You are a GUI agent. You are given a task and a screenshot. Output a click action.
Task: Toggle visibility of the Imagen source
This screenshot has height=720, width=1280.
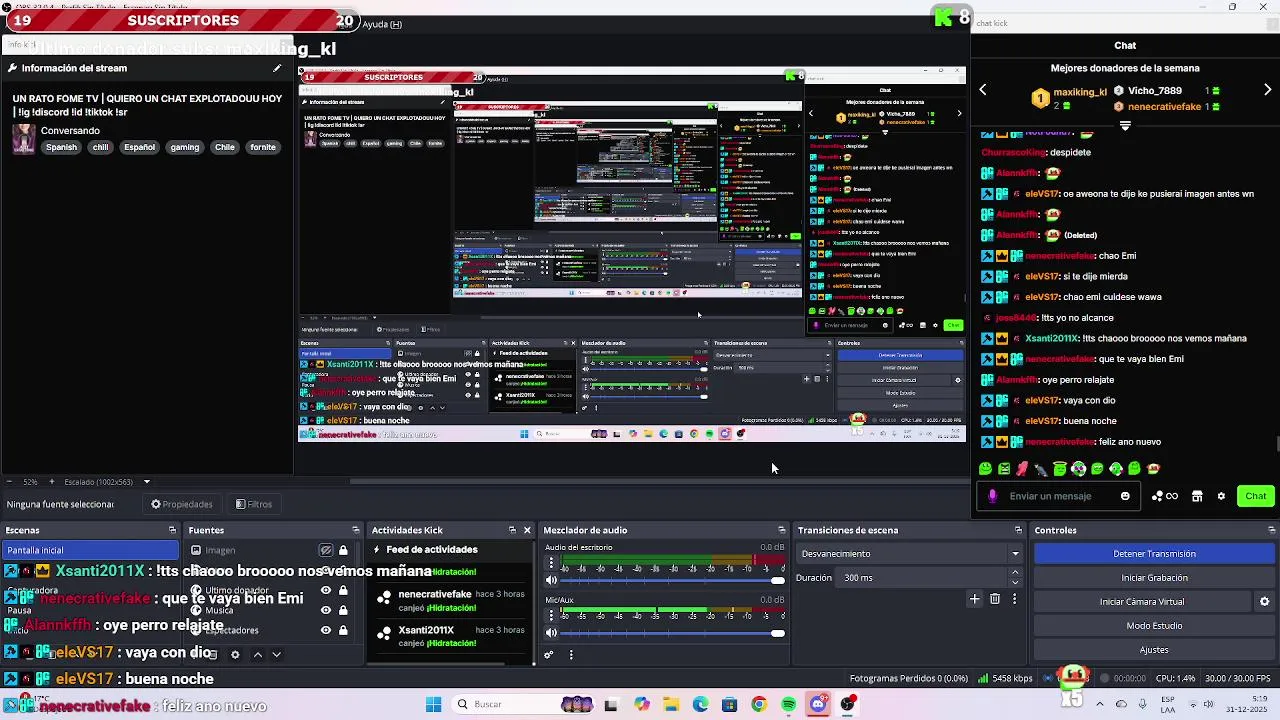326,550
